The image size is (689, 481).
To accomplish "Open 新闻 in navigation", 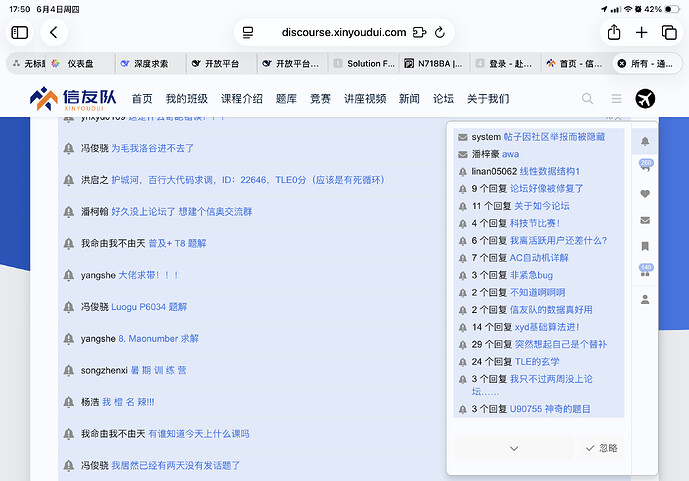I will click(x=409, y=99).
